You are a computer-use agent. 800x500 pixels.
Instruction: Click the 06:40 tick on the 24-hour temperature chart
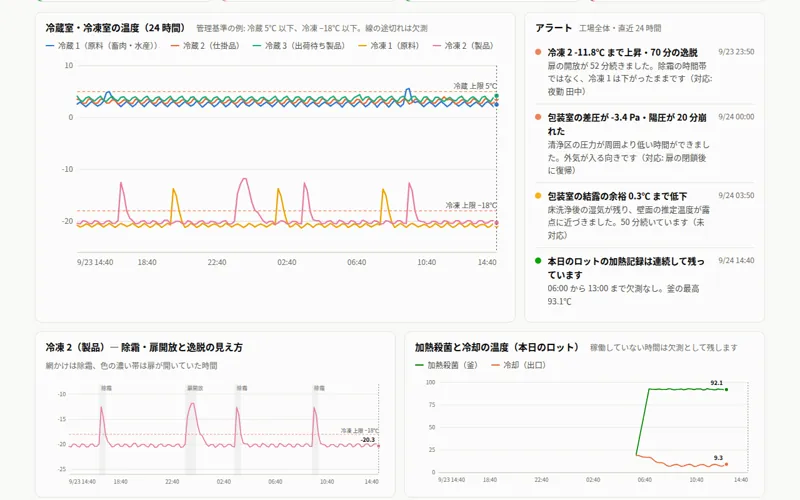tap(356, 262)
